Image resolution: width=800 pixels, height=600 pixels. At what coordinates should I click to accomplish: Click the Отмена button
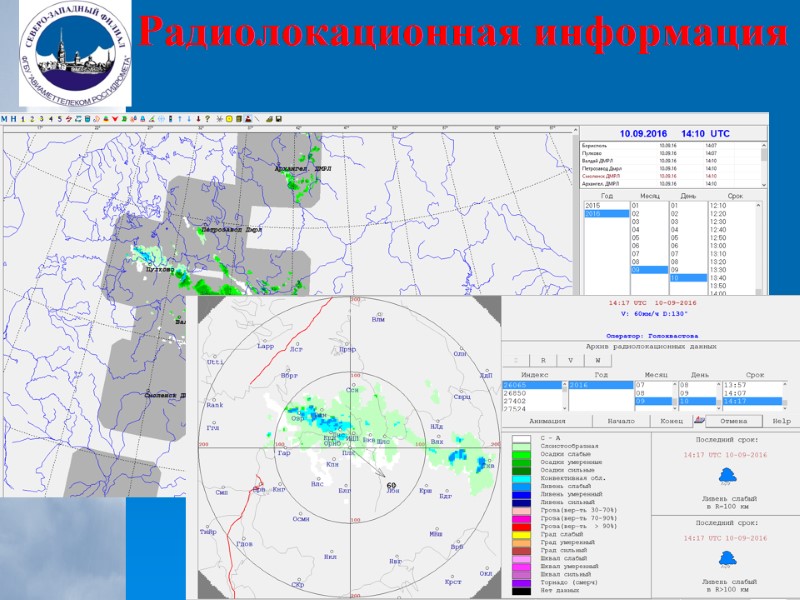click(x=734, y=421)
